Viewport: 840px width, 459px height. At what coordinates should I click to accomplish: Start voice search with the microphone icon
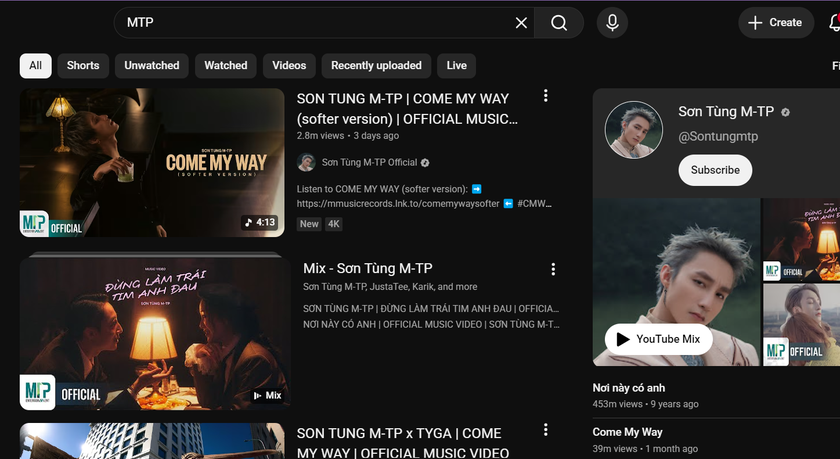click(x=612, y=22)
